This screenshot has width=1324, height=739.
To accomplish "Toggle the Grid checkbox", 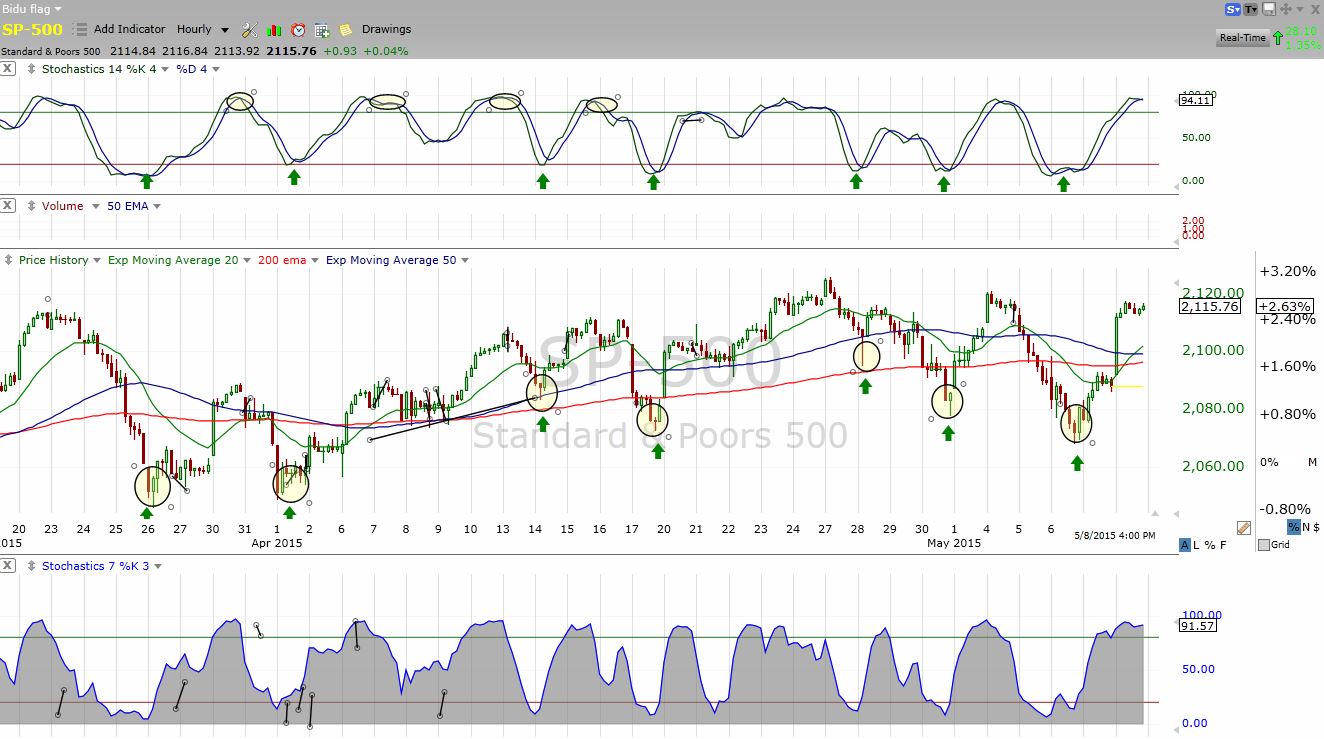I will [1264, 545].
